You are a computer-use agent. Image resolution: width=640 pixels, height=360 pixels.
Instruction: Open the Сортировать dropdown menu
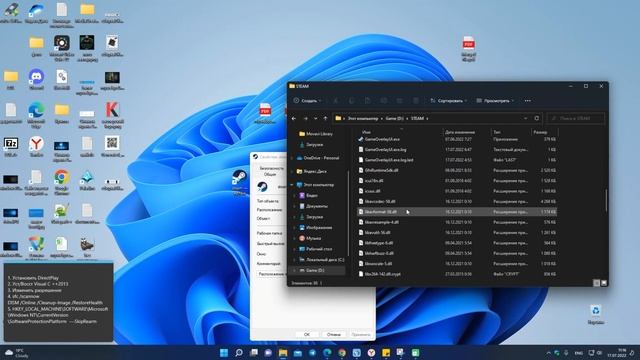click(x=448, y=101)
